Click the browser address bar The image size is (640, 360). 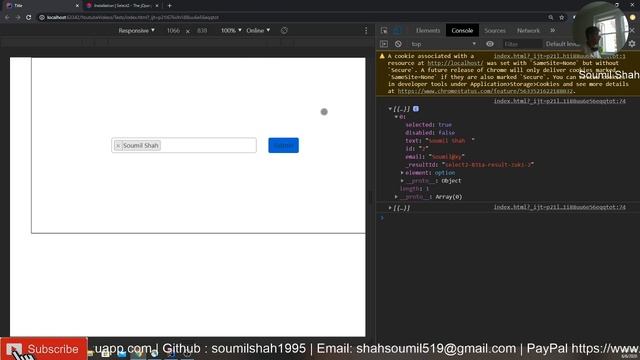(x=292, y=18)
